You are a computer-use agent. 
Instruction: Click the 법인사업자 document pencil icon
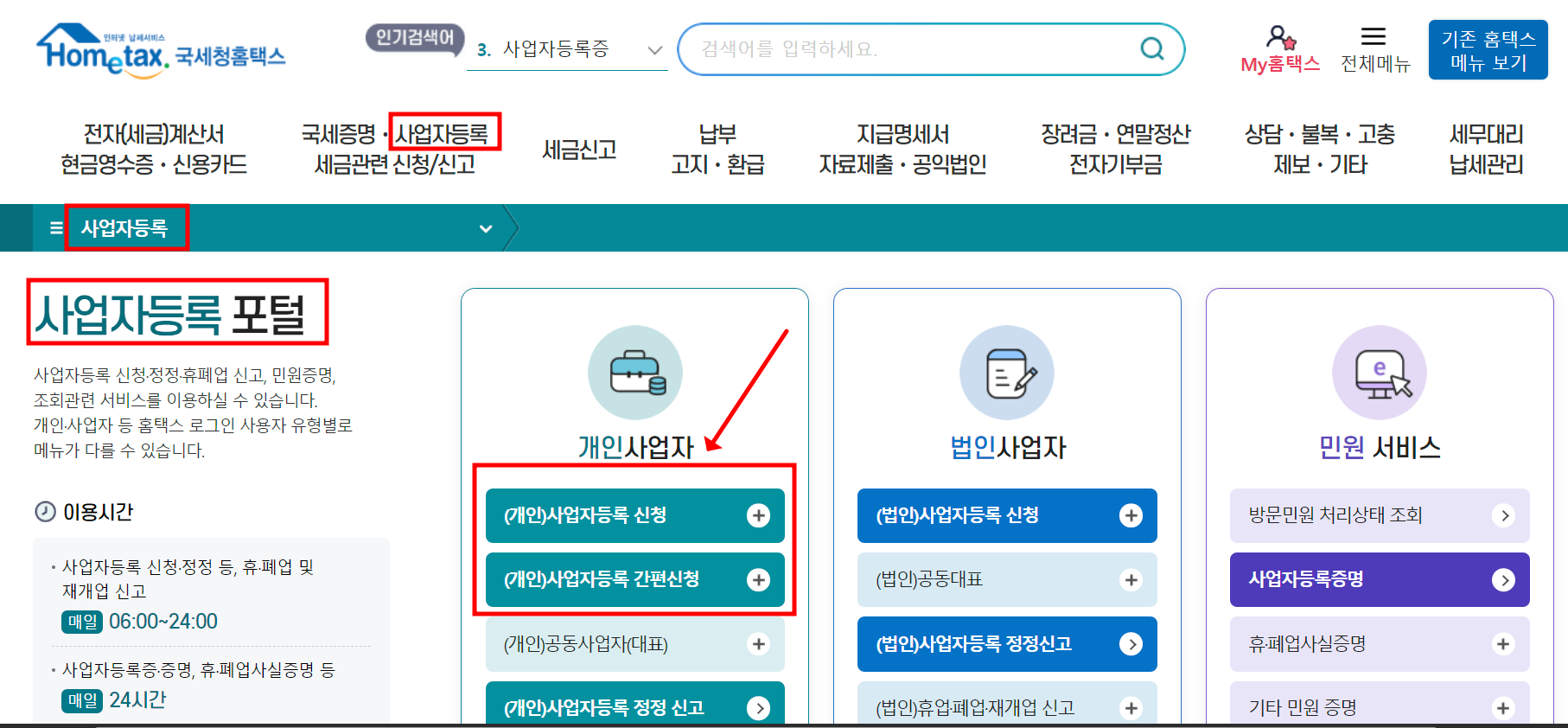pos(1007,373)
